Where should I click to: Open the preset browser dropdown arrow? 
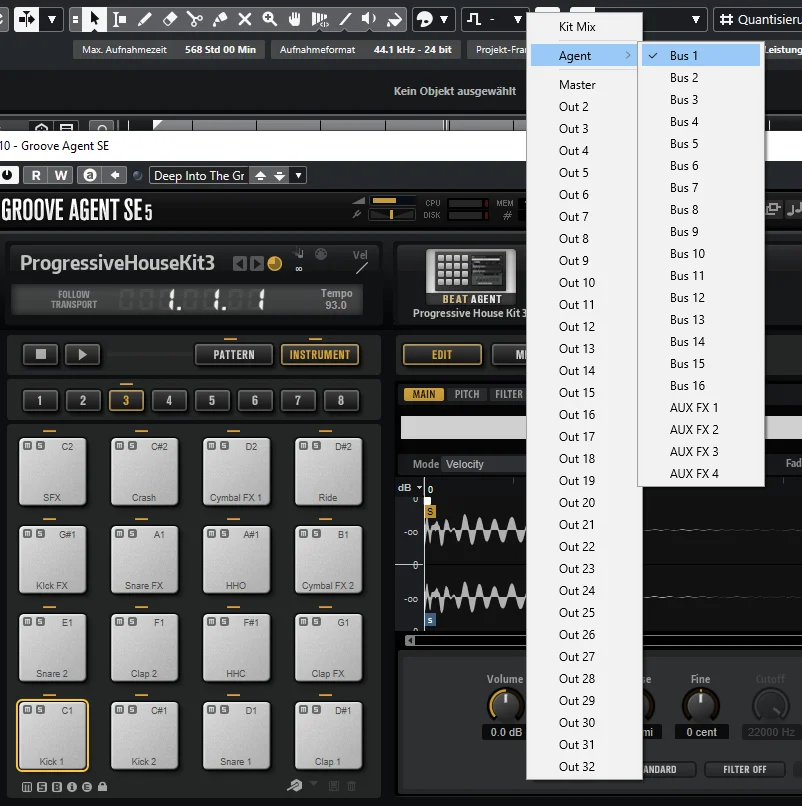point(298,176)
